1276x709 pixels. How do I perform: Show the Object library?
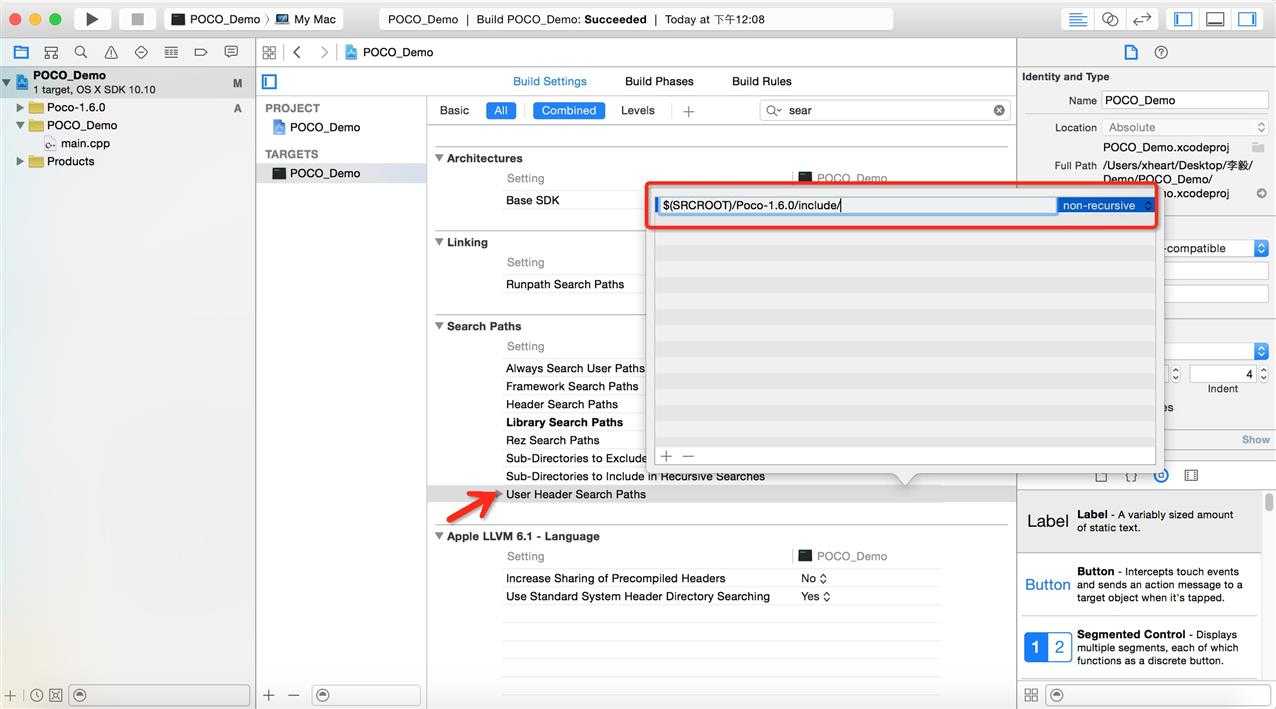coord(1161,476)
